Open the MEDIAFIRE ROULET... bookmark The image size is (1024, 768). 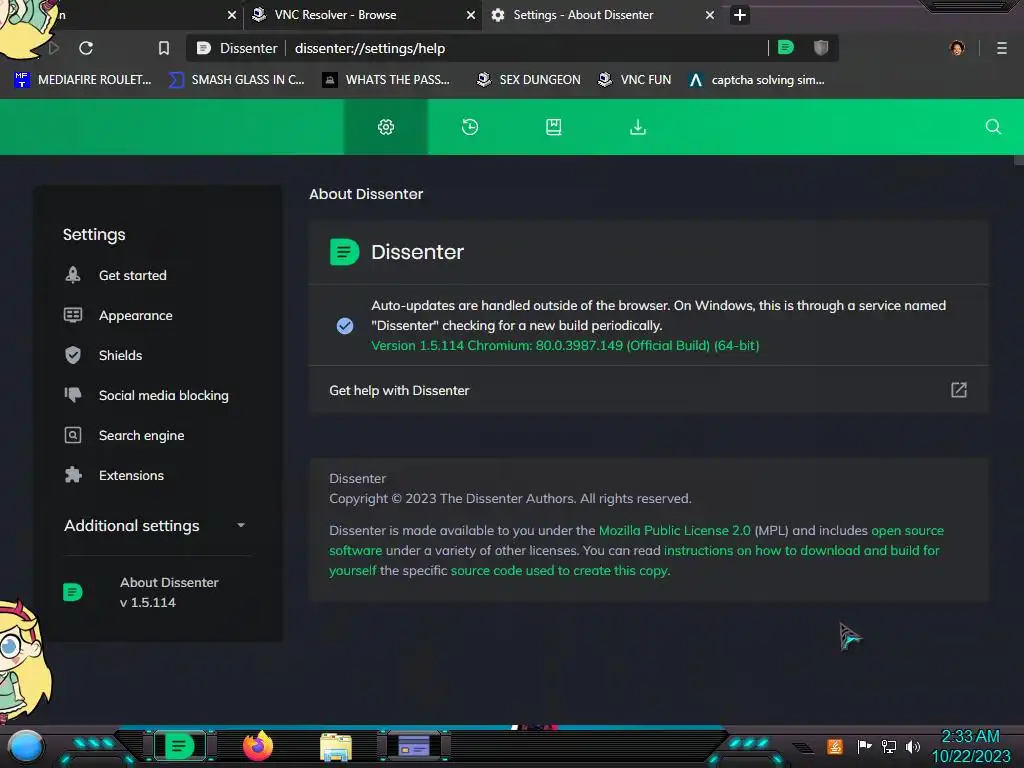(x=83, y=80)
